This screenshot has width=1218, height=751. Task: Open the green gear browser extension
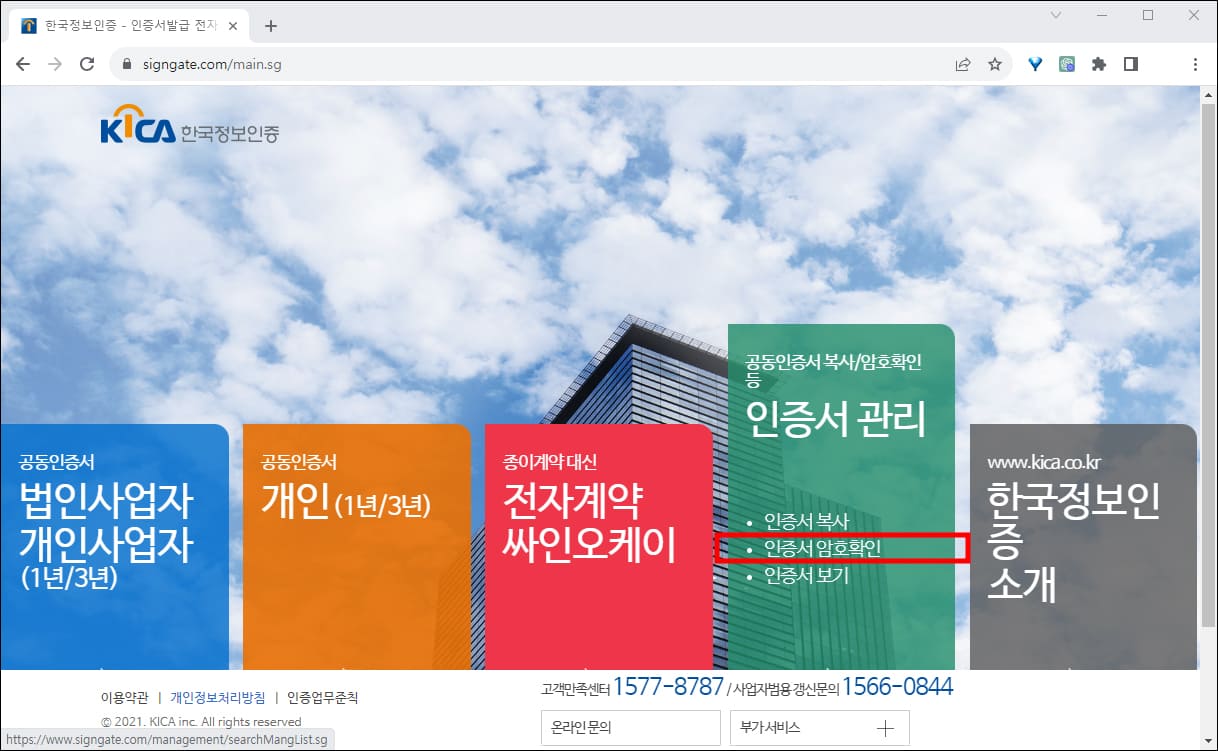(1067, 63)
